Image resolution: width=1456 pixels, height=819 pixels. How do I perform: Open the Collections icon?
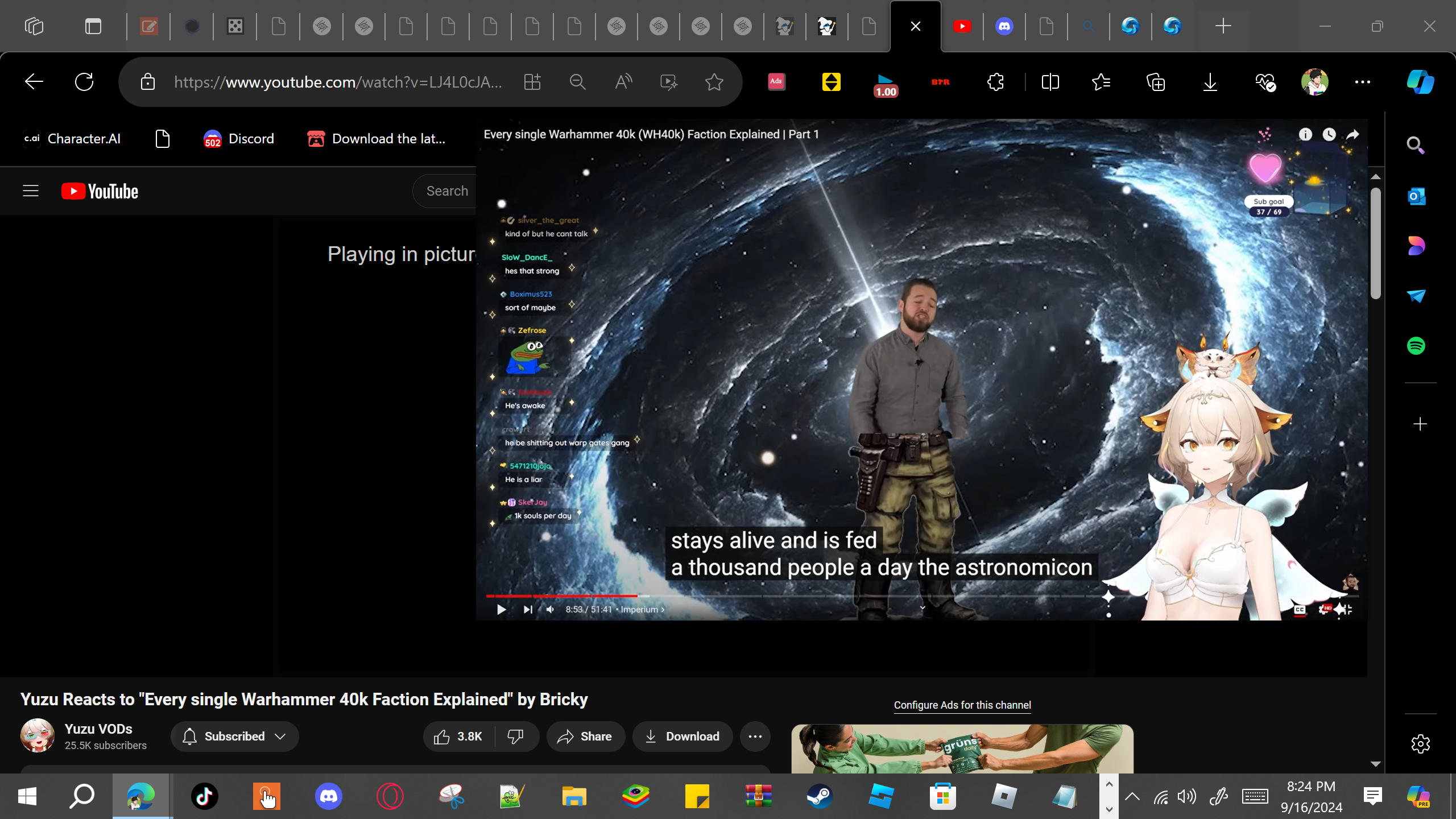[x=1156, y=82]
